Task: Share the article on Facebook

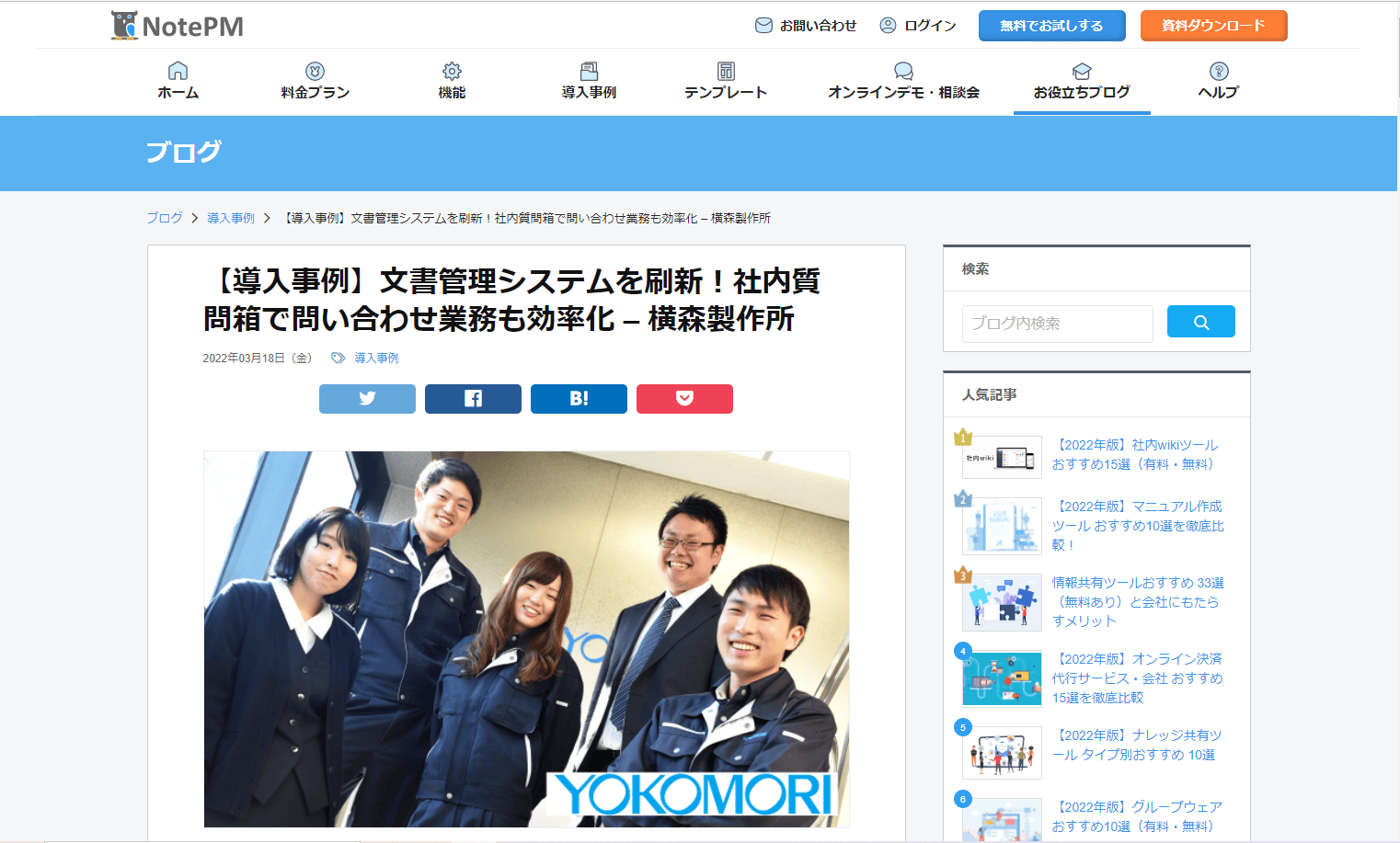Action: [x=473, y=399]
